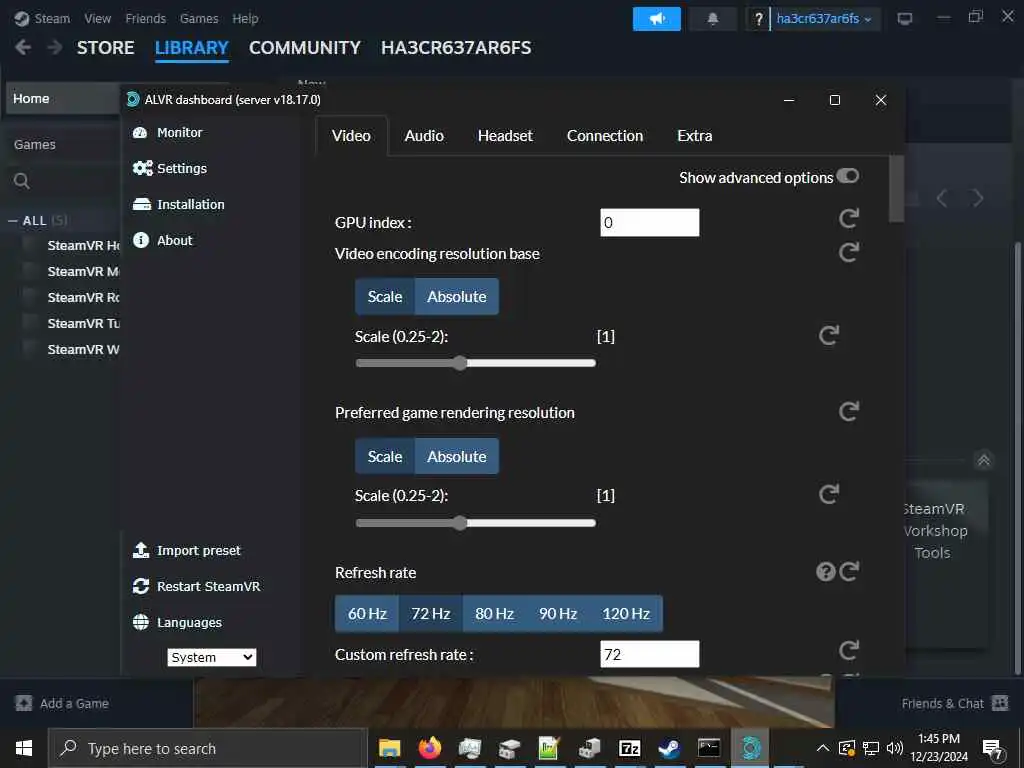Click the Steam help question mark button
This screenshot has width=1024, height=768.
(x=758, y=19)
